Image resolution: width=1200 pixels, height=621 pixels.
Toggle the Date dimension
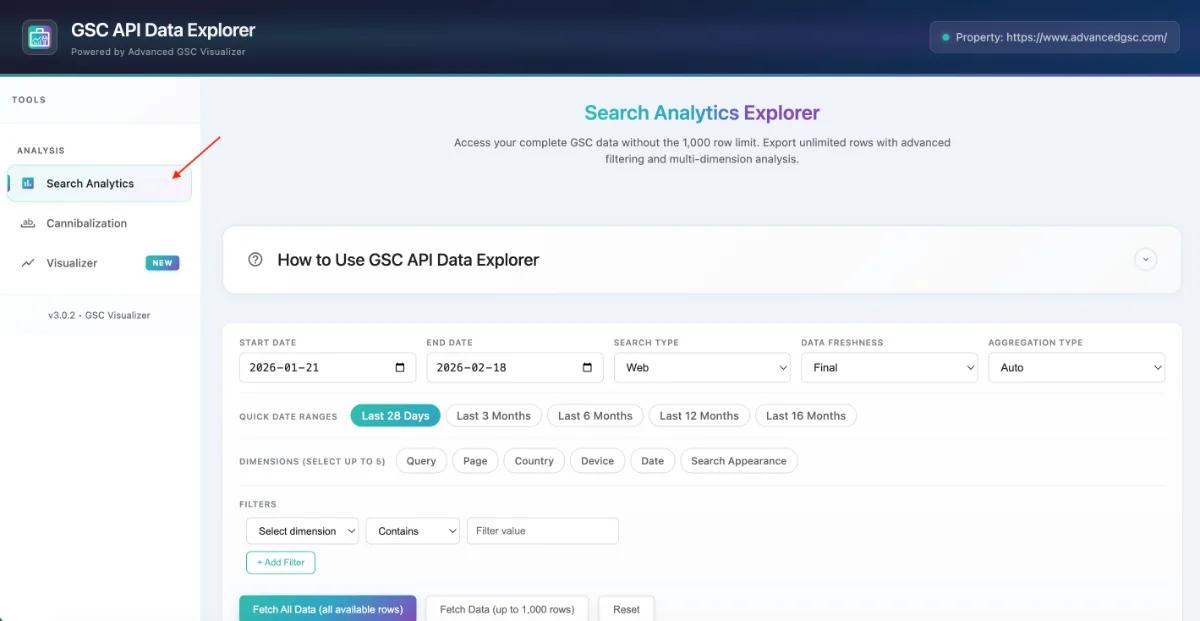652,461
